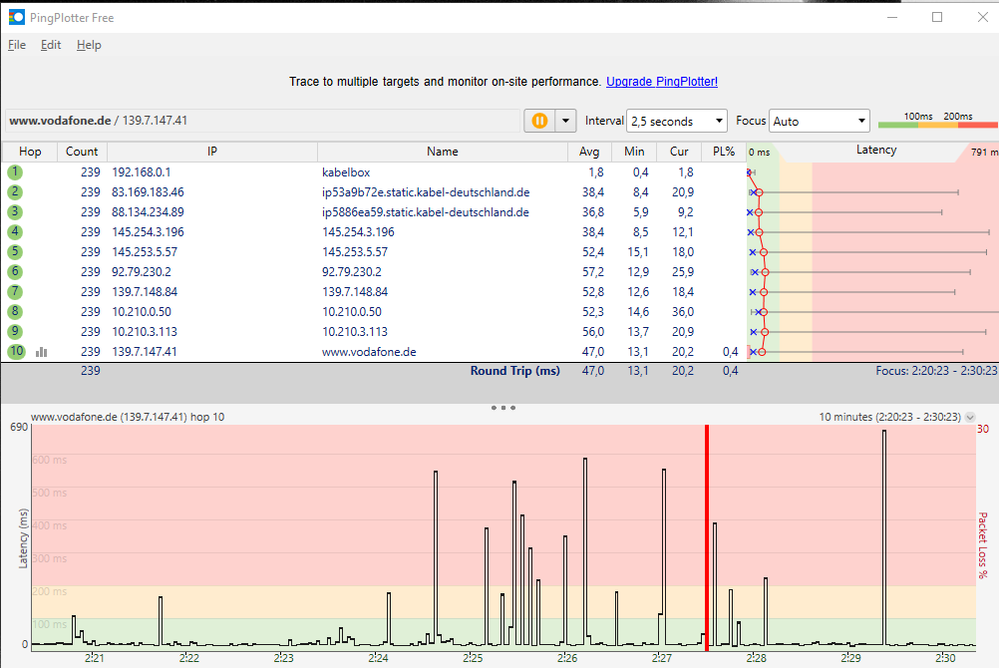Image resolution: width=999 pixels, height=668 pixels.
Task: Click the tall latency spike near 2:29
Action: (x=884, y=537)
